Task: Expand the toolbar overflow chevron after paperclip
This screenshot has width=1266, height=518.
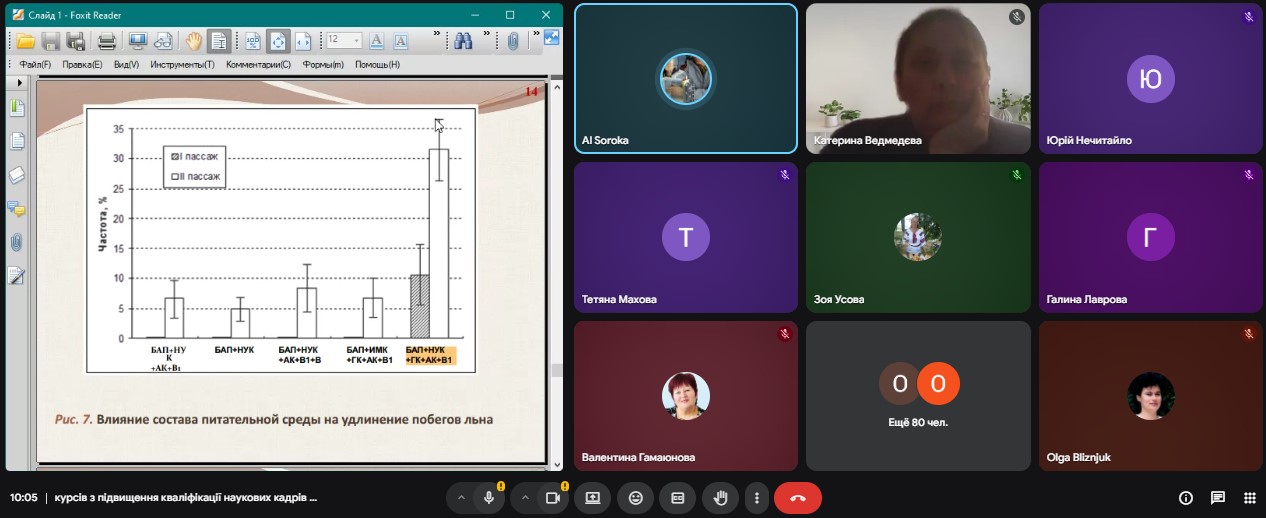Action: [535, 35]
